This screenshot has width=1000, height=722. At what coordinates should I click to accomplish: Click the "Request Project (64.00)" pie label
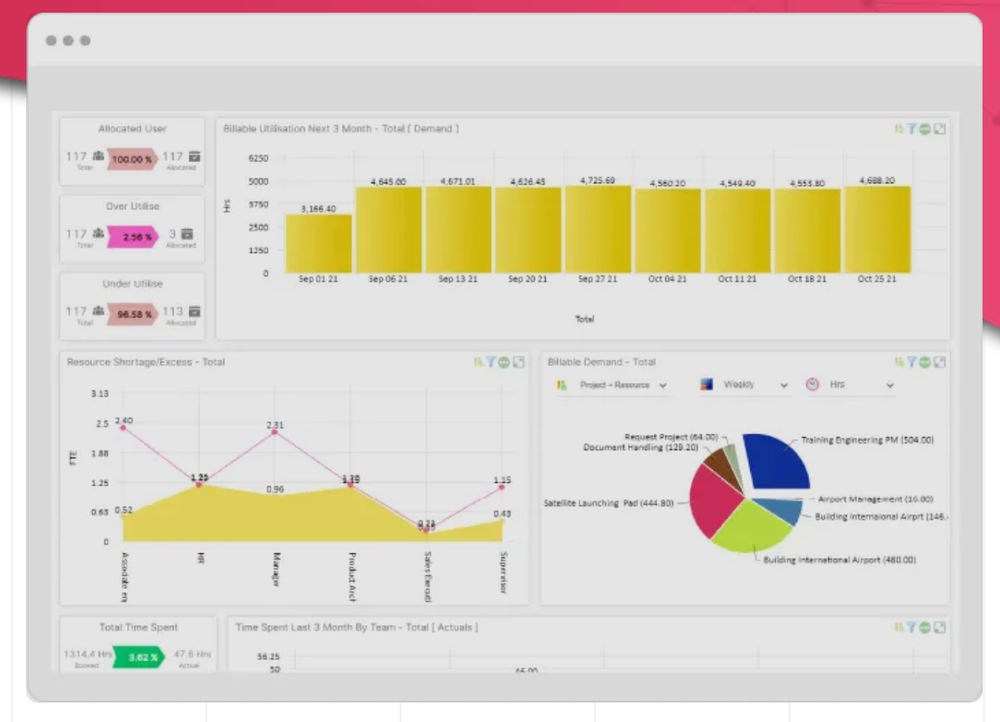[671, 437]
